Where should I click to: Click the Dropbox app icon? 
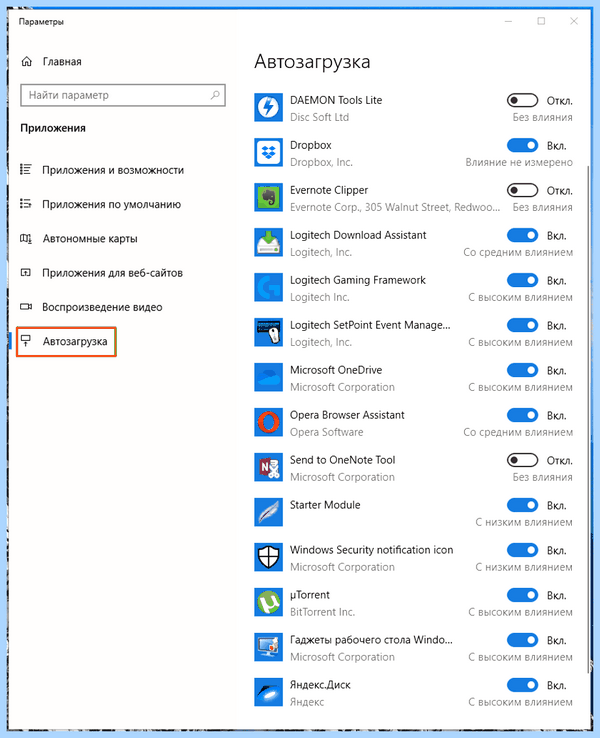tap(268, 152)
